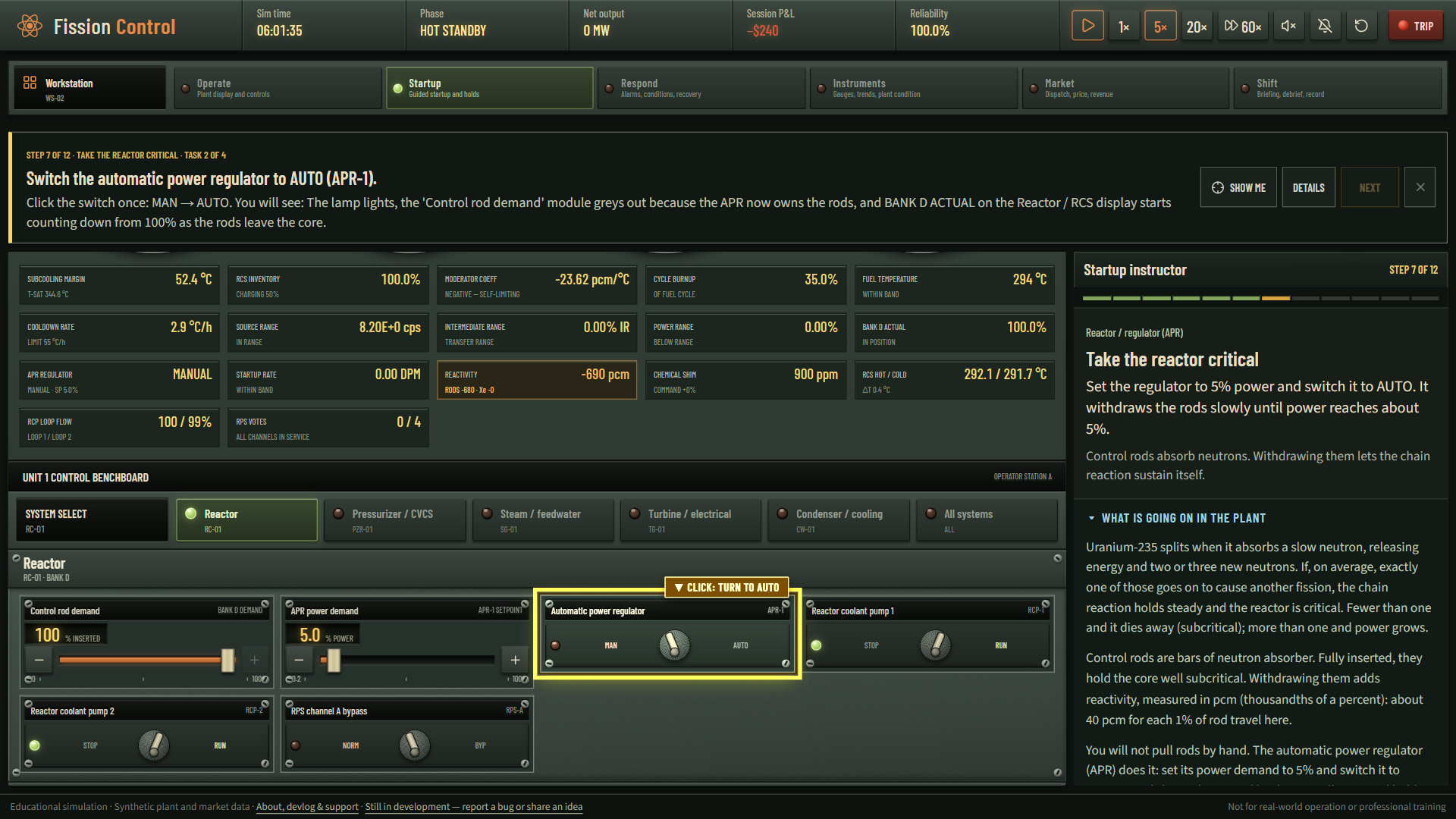
Task: Click the APR REGULATOR MANUAL readout
Action: coord(119,381)
